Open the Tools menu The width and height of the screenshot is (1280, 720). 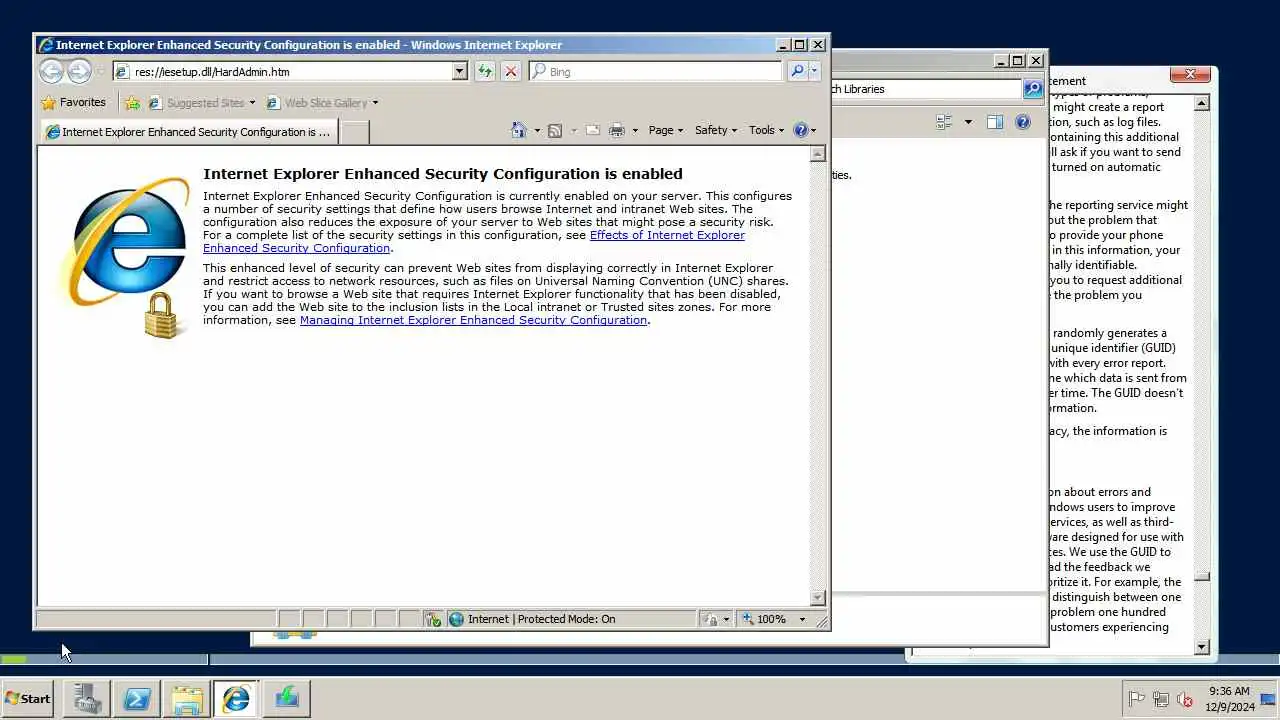pos(768,130)
